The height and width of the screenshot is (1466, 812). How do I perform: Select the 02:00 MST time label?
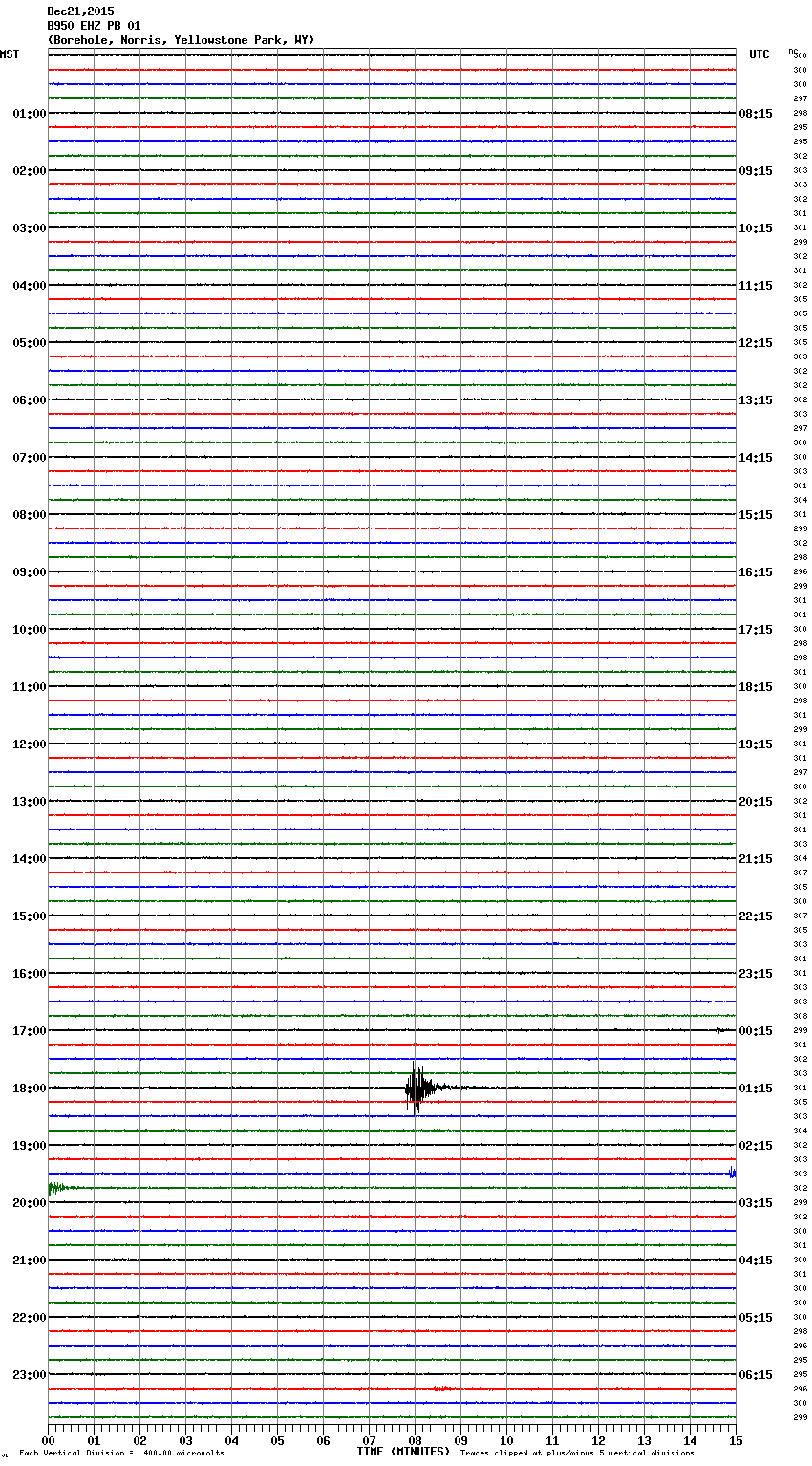(30, 171)
